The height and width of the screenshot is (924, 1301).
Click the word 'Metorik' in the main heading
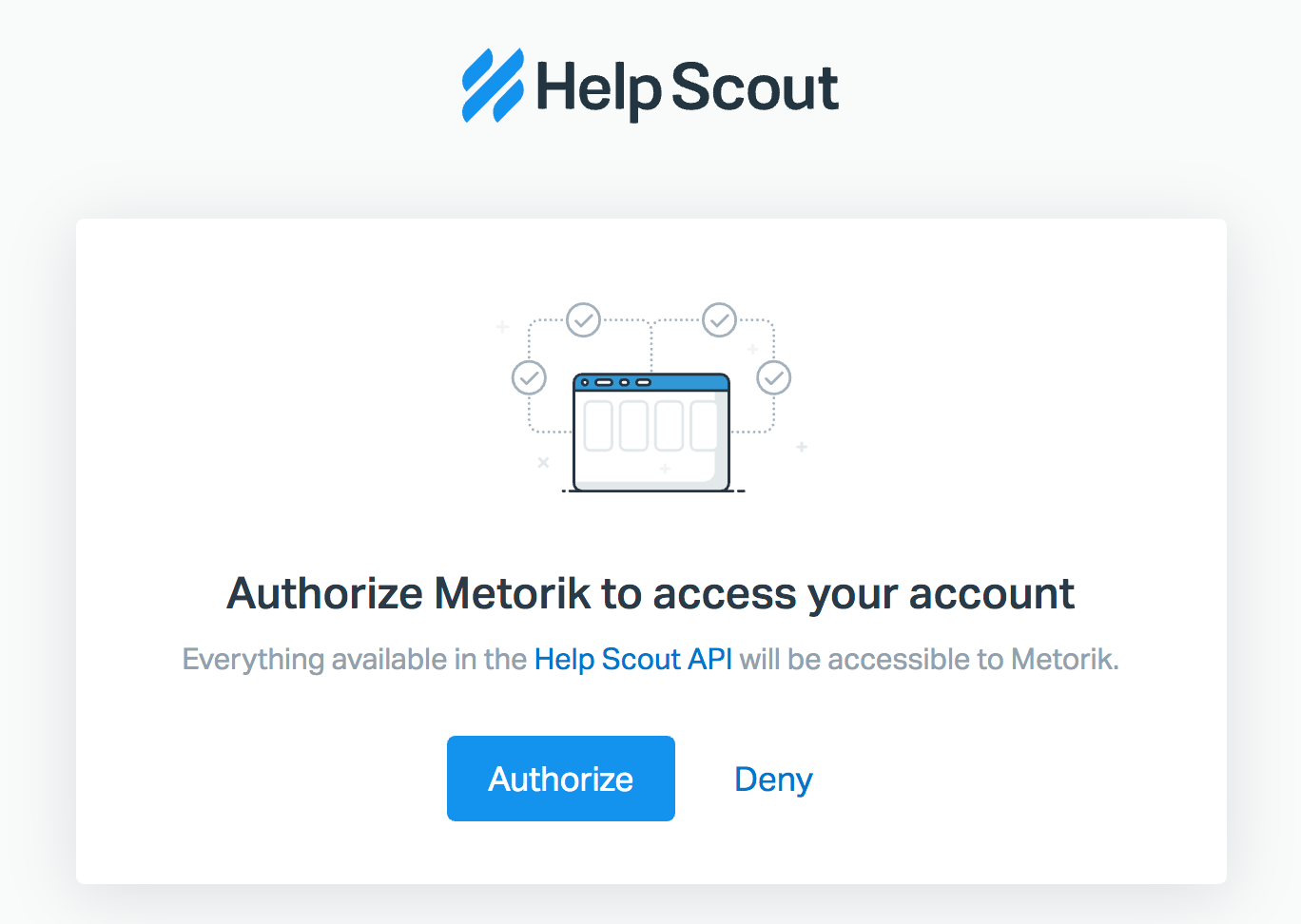[513, 594]
